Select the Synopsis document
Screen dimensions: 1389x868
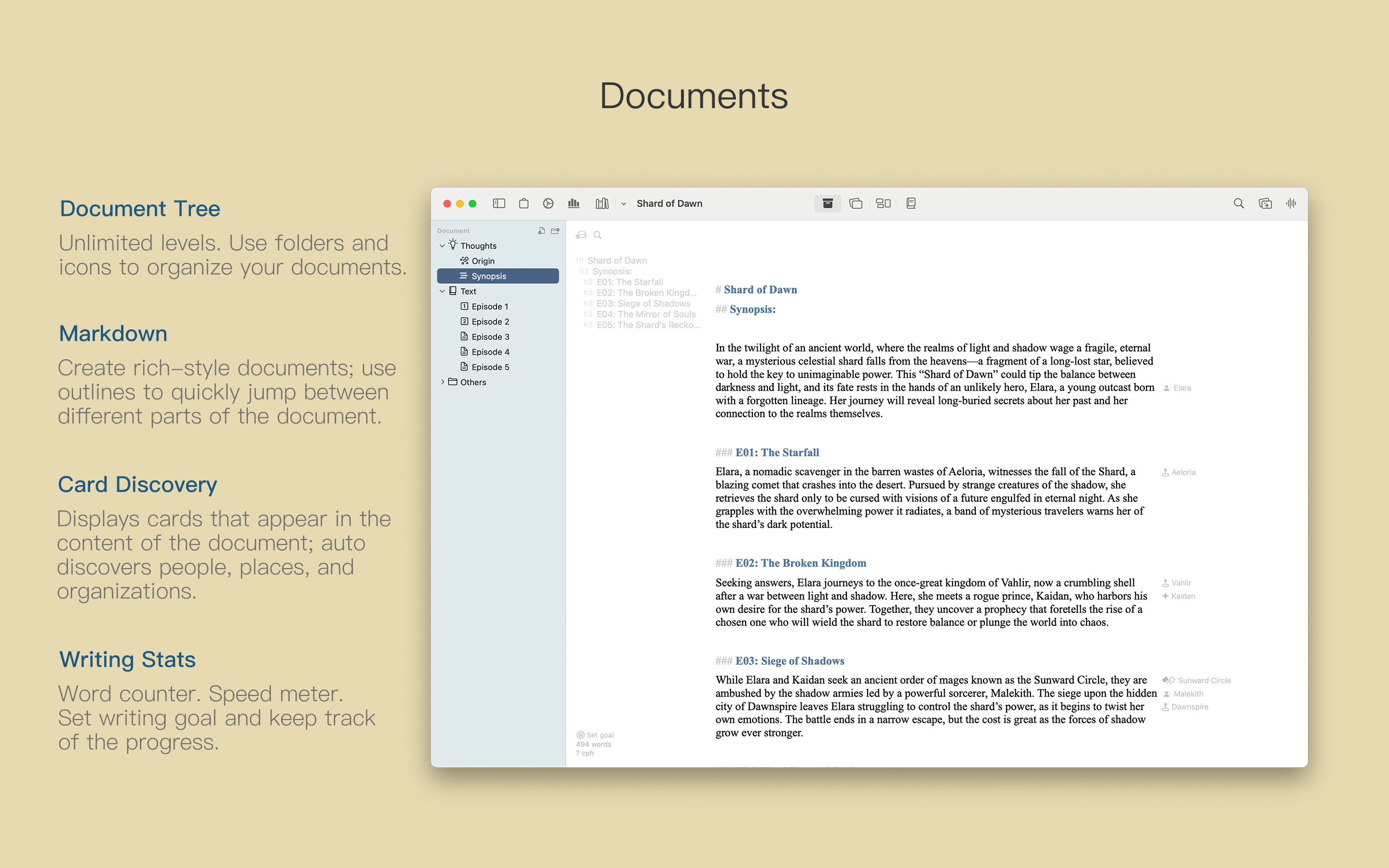point(498,276)
